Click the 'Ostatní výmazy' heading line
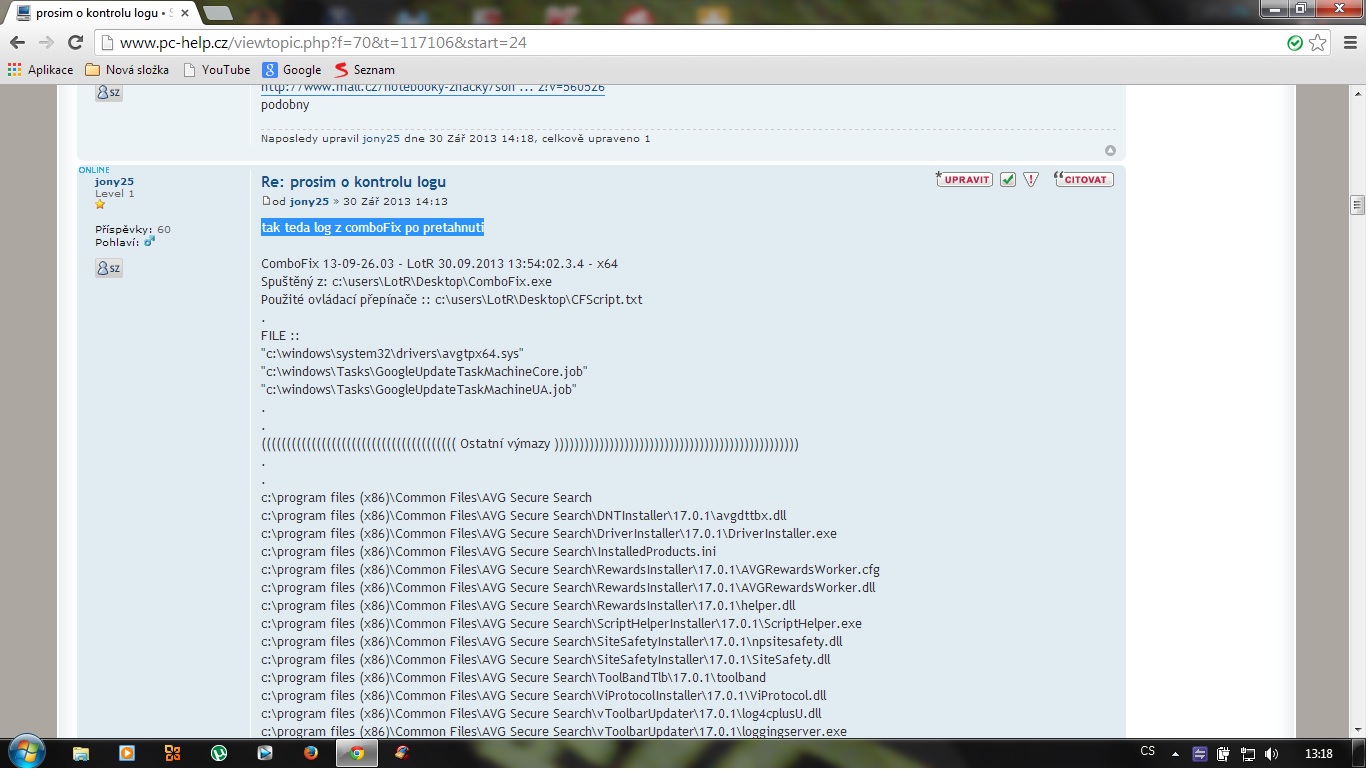Viewport: 1369px width, 771px height. pyautogui.click(x=530, y=444)
